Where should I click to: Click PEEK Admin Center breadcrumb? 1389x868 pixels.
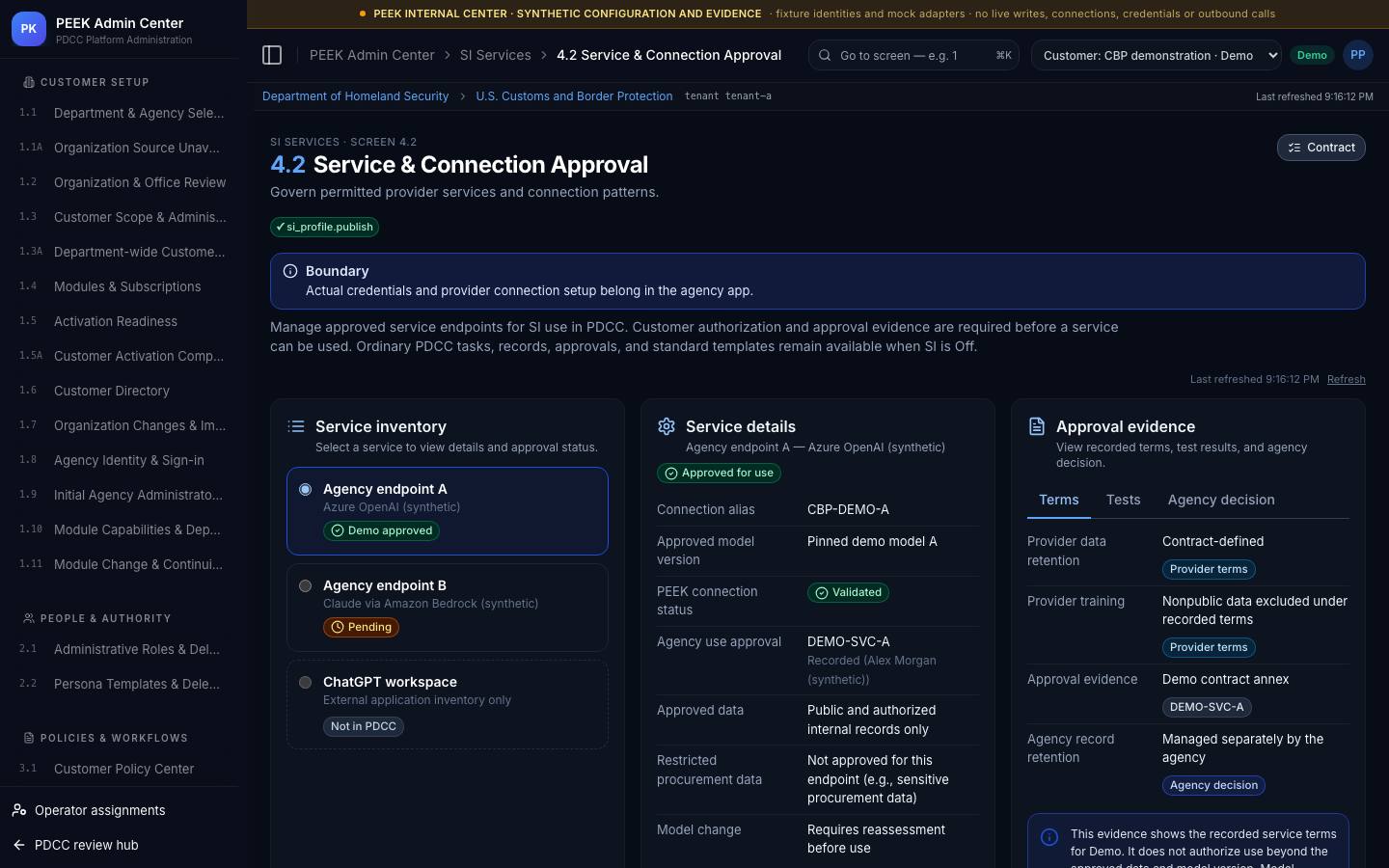pyautogui.click(x=371, y=55)
